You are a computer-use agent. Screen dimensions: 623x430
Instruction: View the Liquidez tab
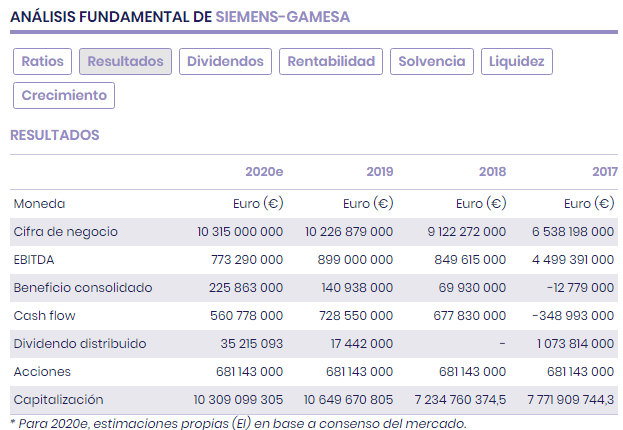coord(517,62)
